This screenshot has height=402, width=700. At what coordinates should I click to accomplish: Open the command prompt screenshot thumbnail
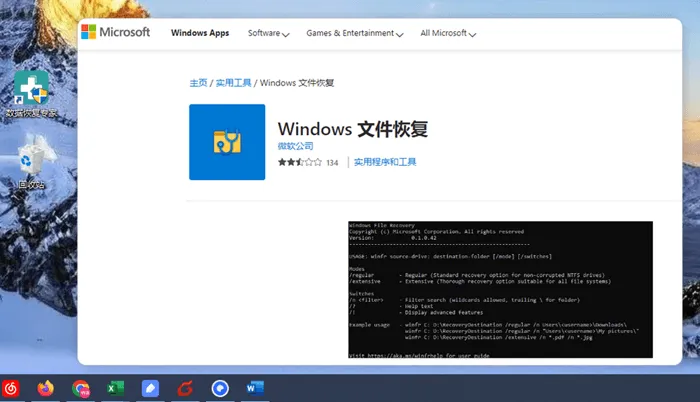(x=500, y=289)
